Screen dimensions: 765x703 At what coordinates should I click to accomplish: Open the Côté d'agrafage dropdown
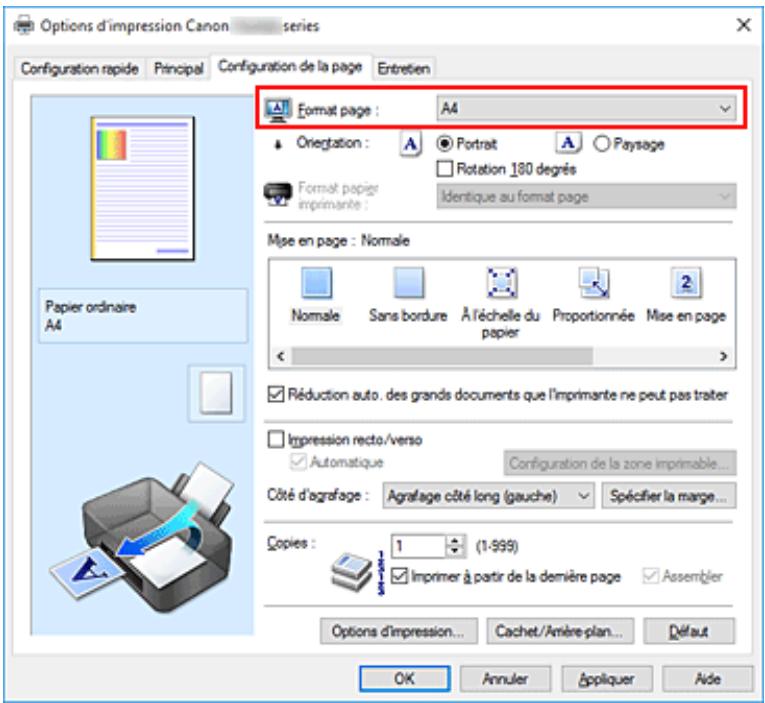click(x=488, y=496)
